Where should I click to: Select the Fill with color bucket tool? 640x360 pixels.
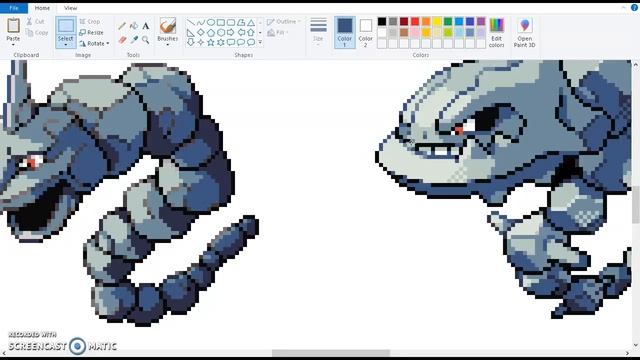click(134, 26)
